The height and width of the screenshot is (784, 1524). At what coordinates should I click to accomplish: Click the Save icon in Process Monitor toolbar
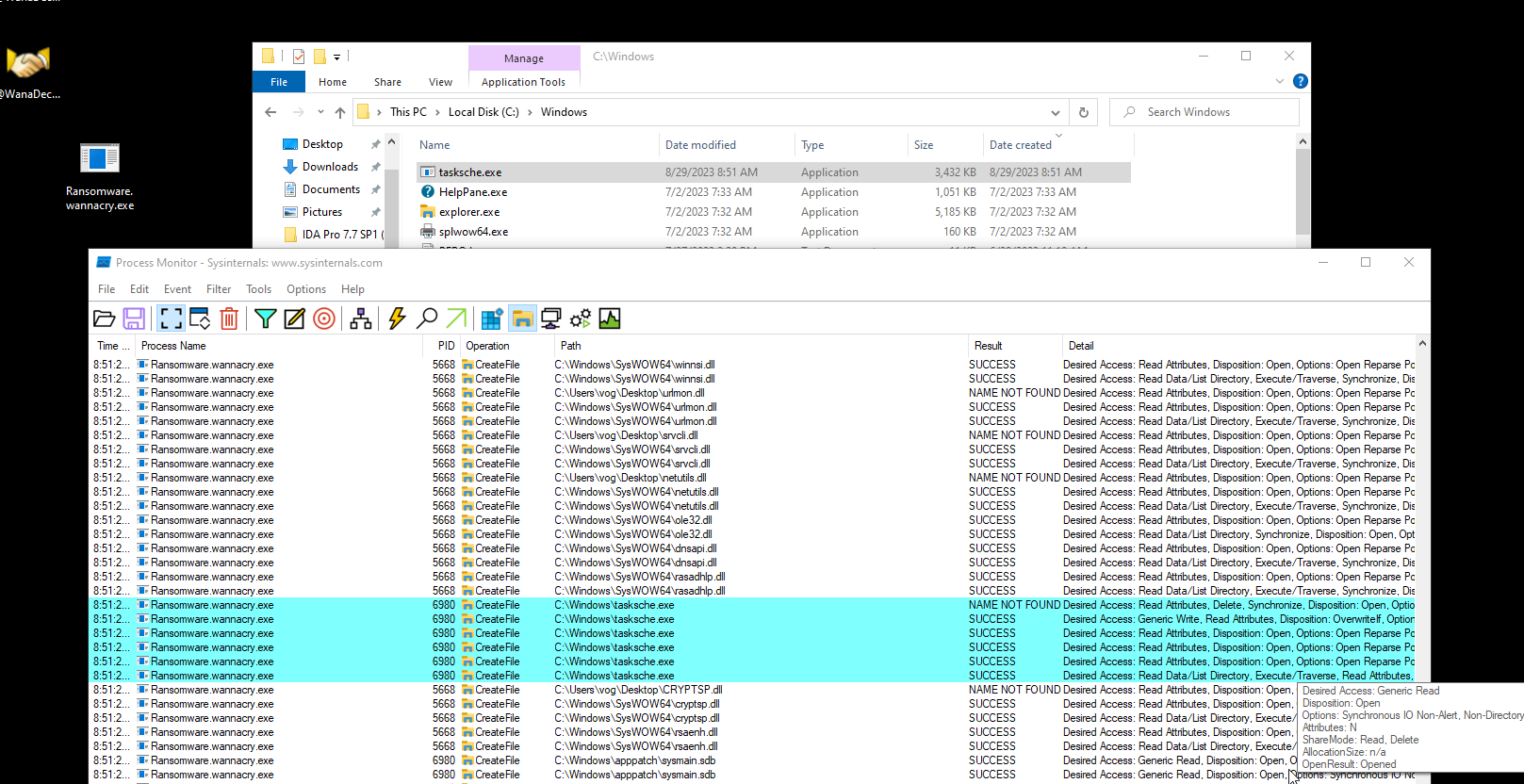[x=134, y=318]
